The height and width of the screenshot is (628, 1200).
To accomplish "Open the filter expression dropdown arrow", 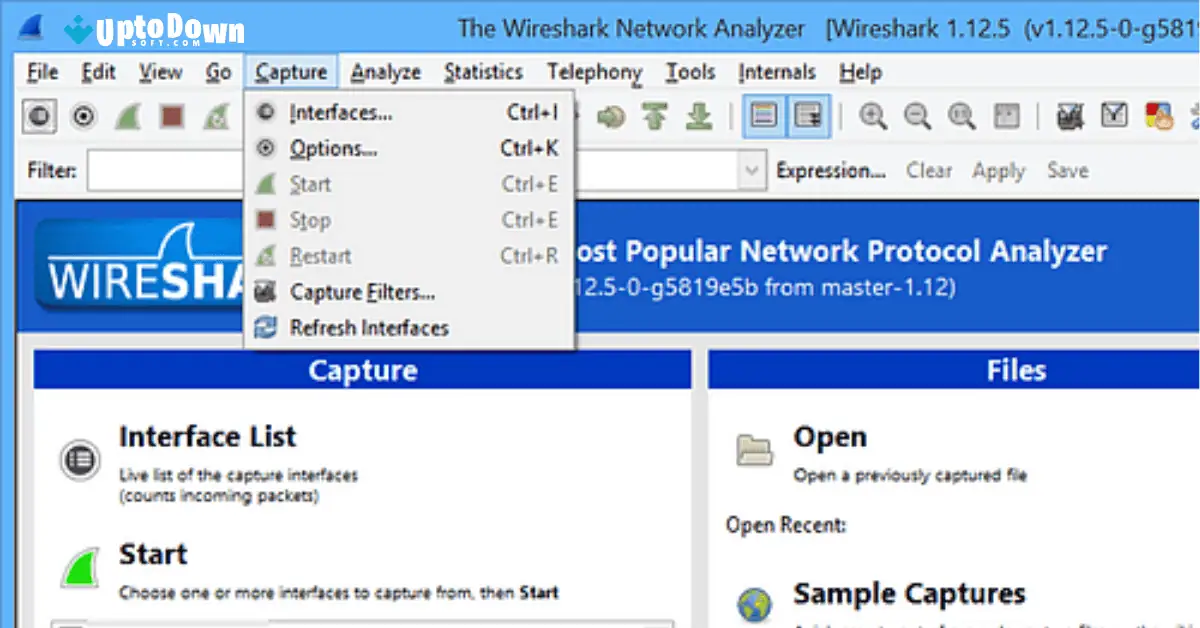I will 752,170.
